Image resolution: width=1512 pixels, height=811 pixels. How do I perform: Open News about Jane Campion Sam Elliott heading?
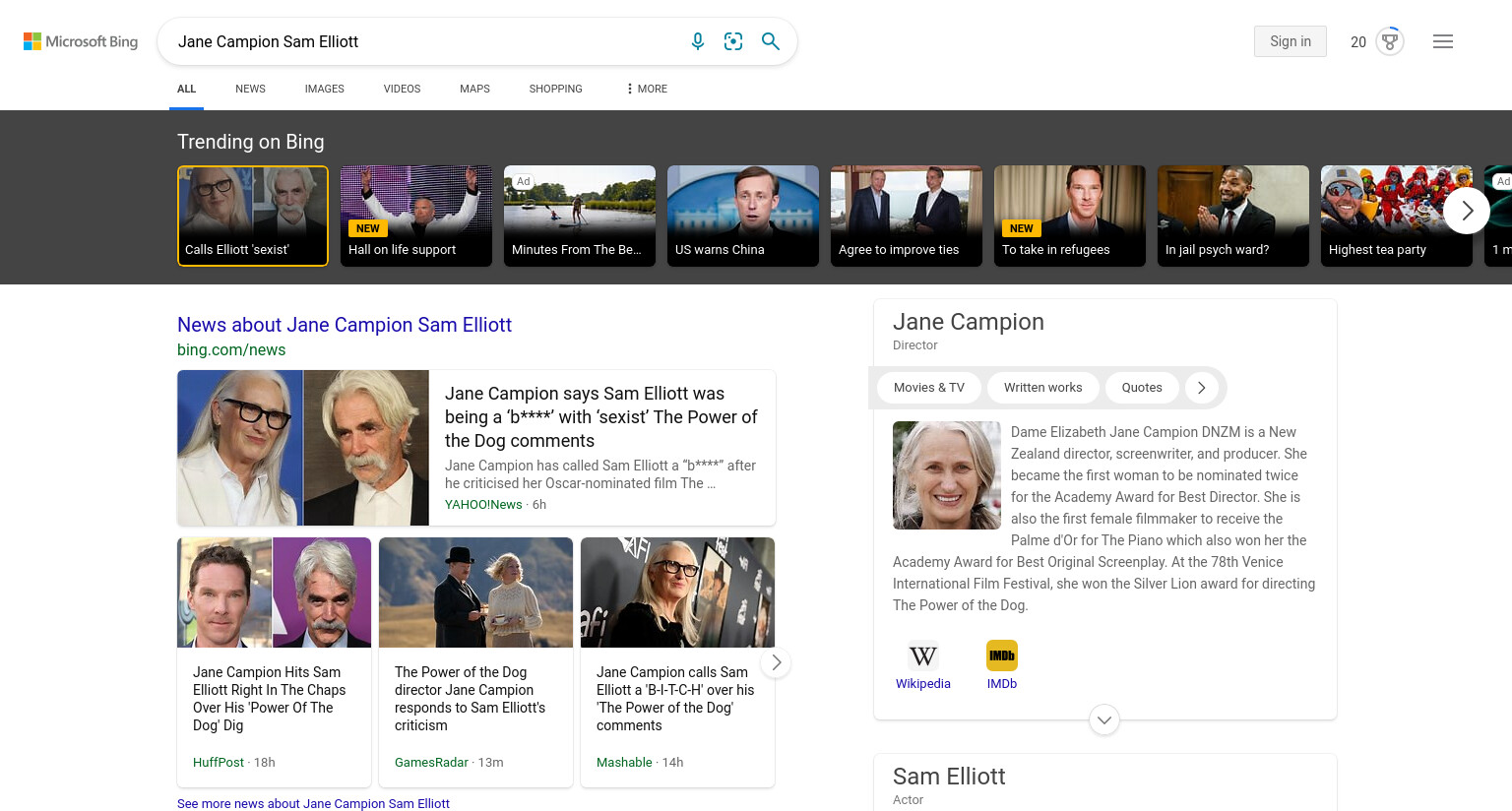coord(345,325)
